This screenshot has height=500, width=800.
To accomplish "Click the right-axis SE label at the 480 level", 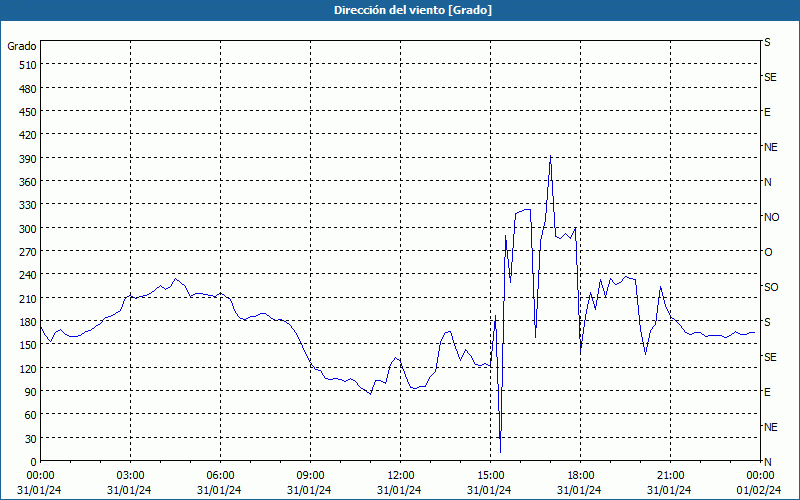I will pos(770,77).
